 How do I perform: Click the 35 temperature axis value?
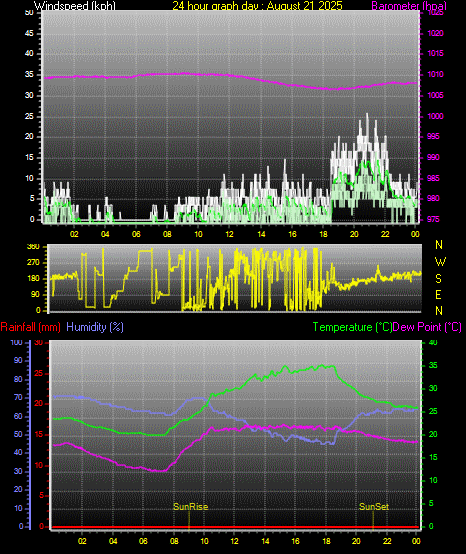point(433,365)
